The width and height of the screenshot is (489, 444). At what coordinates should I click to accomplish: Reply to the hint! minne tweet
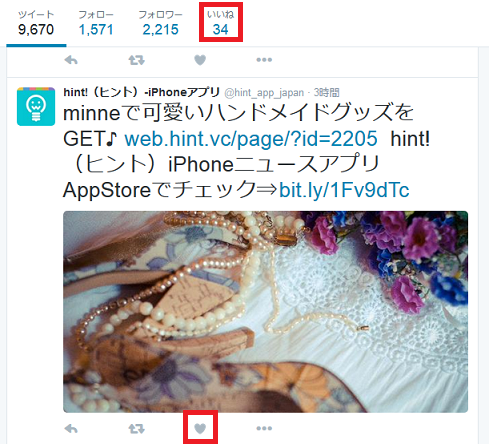point(71,428)
